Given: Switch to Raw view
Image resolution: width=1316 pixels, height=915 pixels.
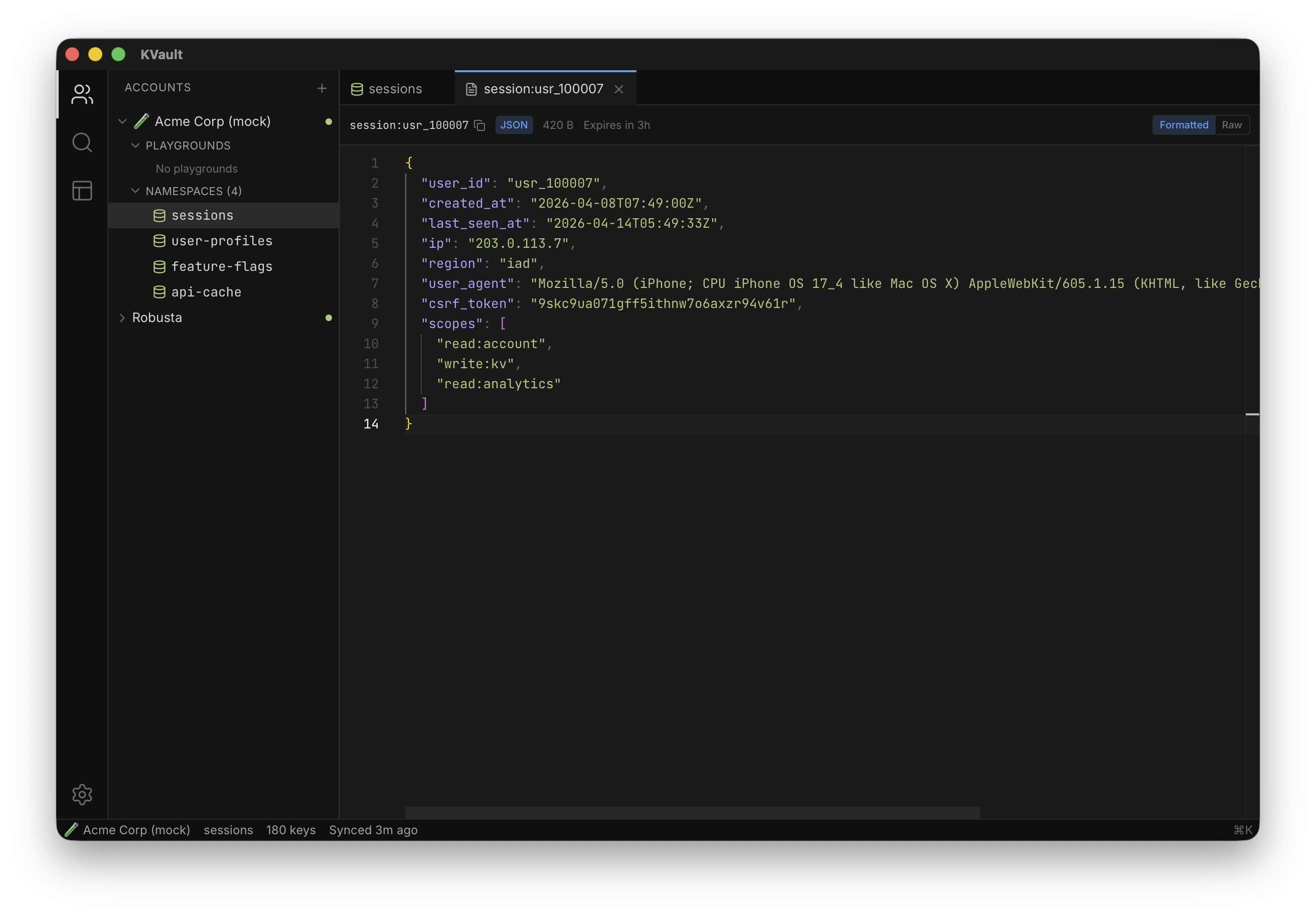Looking at the screenshot, I should coord(1232,125).
